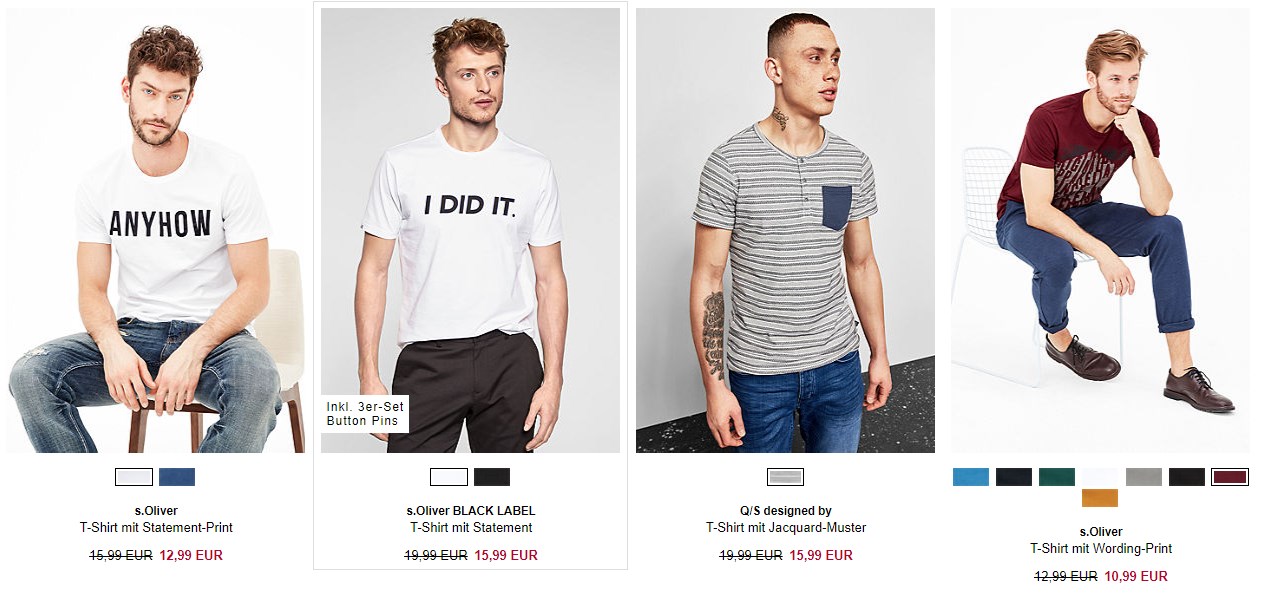This screenshot has height=603, width=1266.
Task: Open the burgundy wording-print T-shirt photo
Action: (x=1100, y=230)
